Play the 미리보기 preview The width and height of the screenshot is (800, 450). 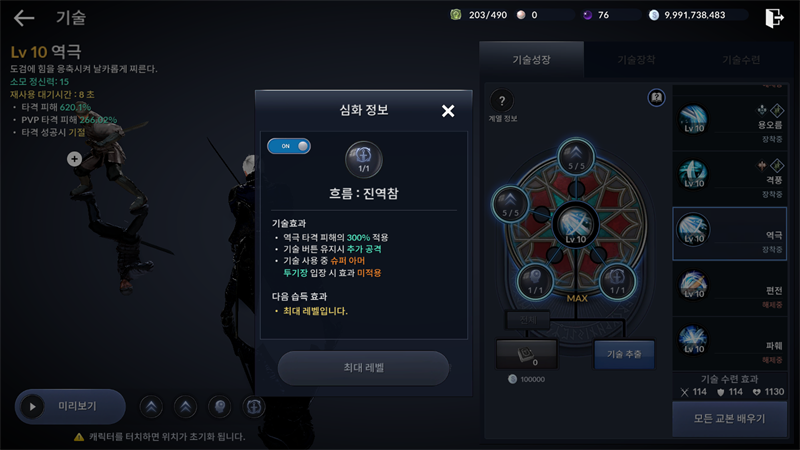click(x=70, y=407)
